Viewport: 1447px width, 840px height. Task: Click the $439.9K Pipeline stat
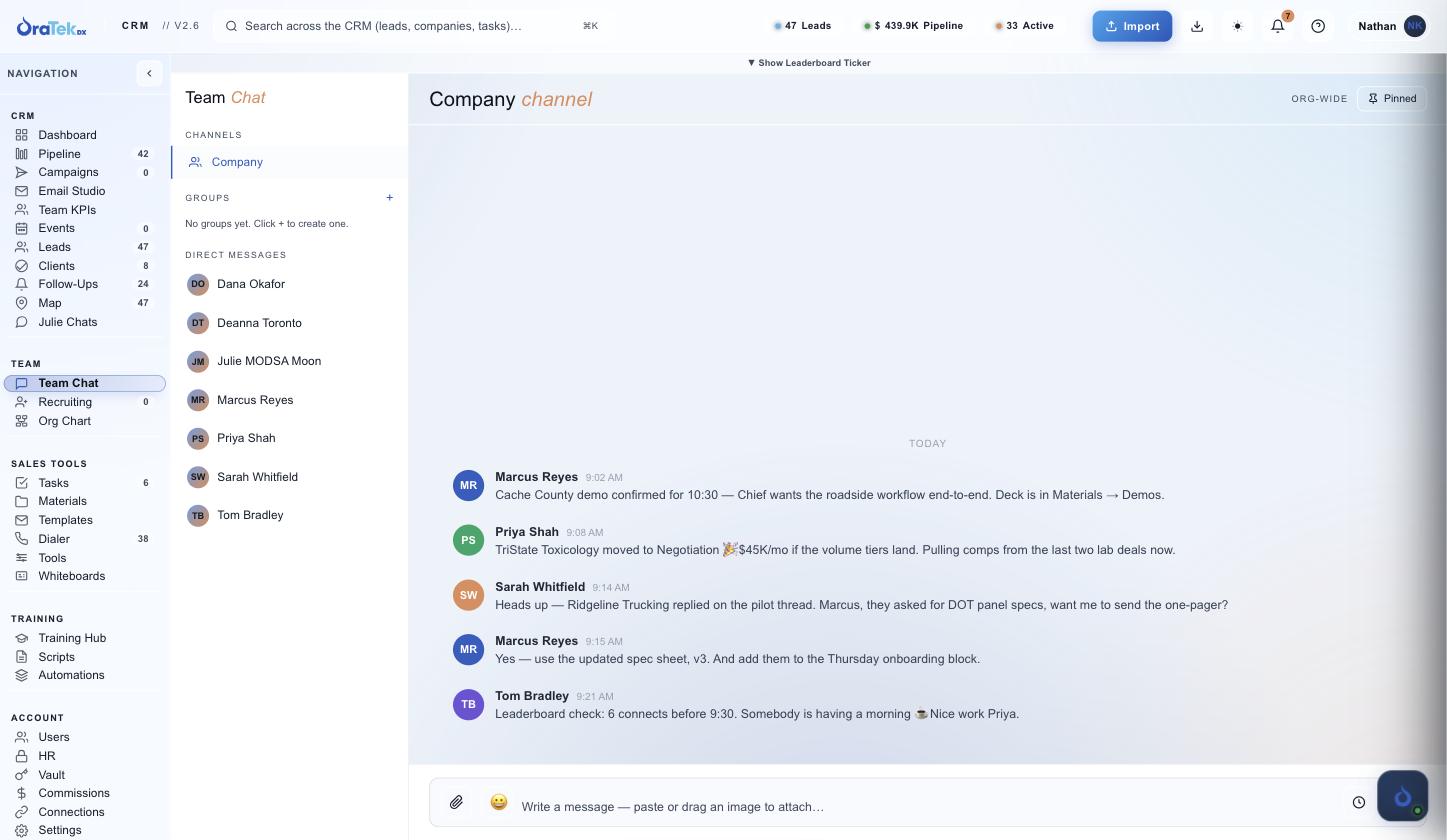[913, 26]
